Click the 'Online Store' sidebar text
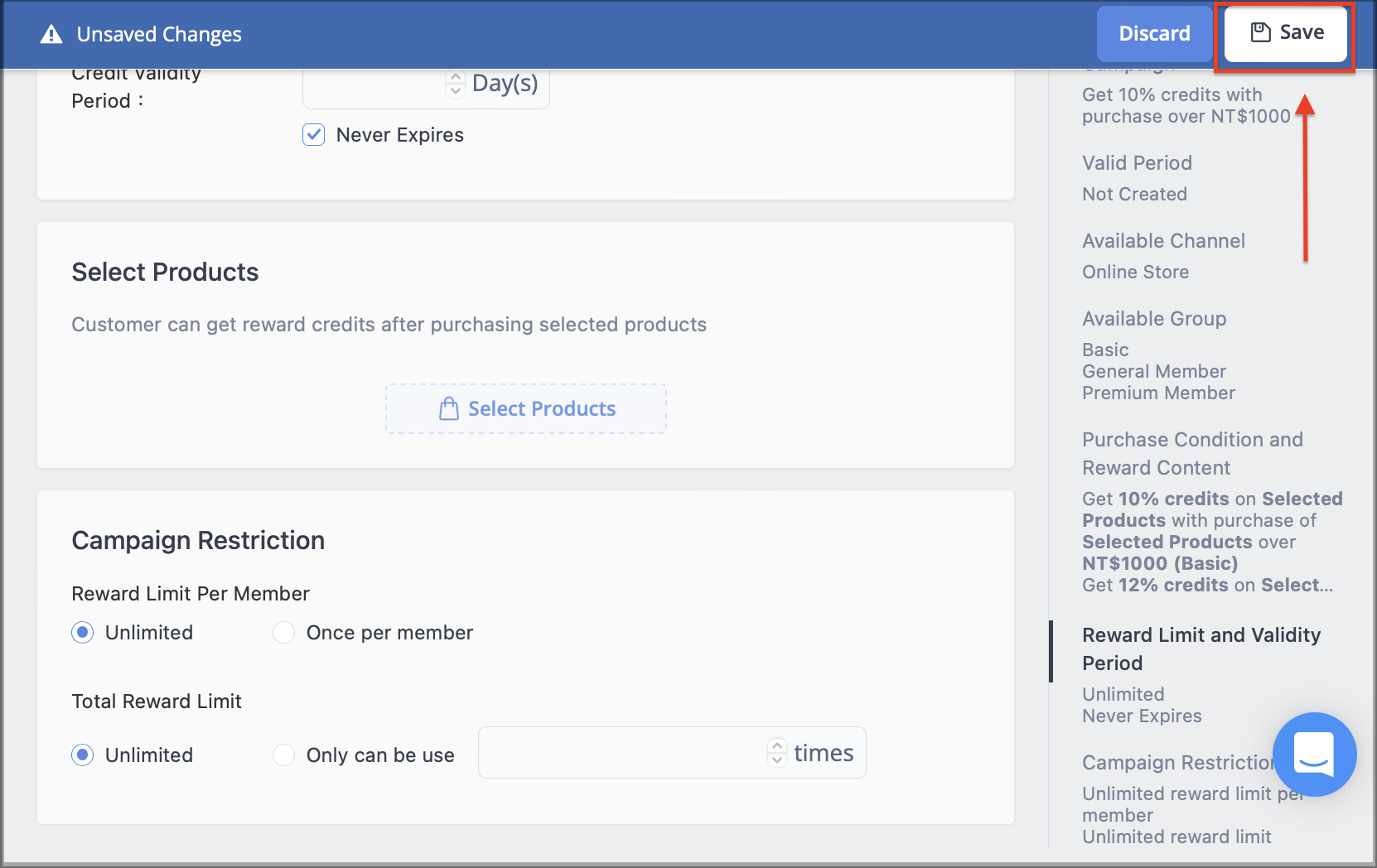1377x868 pixels. 1135,272
